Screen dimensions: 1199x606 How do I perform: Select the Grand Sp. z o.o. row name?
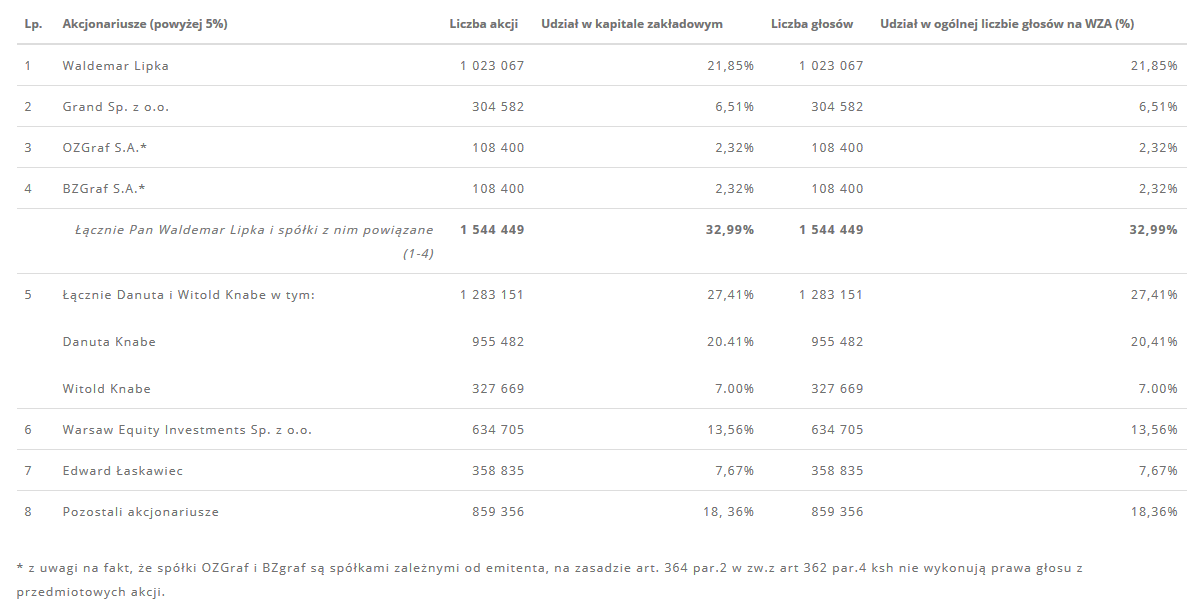tap(115, 107)
